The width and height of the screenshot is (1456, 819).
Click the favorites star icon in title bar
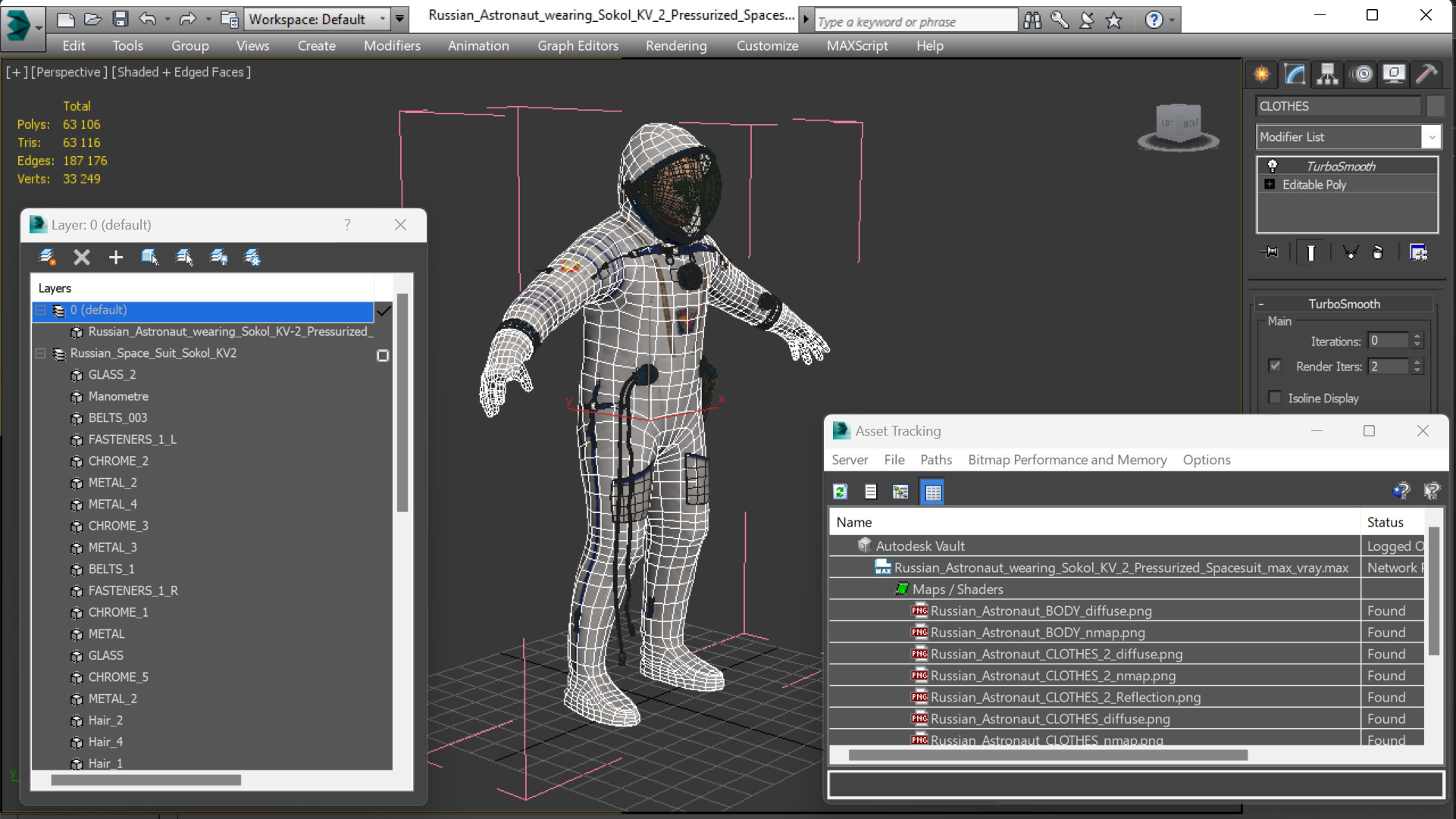(1113, 20)
